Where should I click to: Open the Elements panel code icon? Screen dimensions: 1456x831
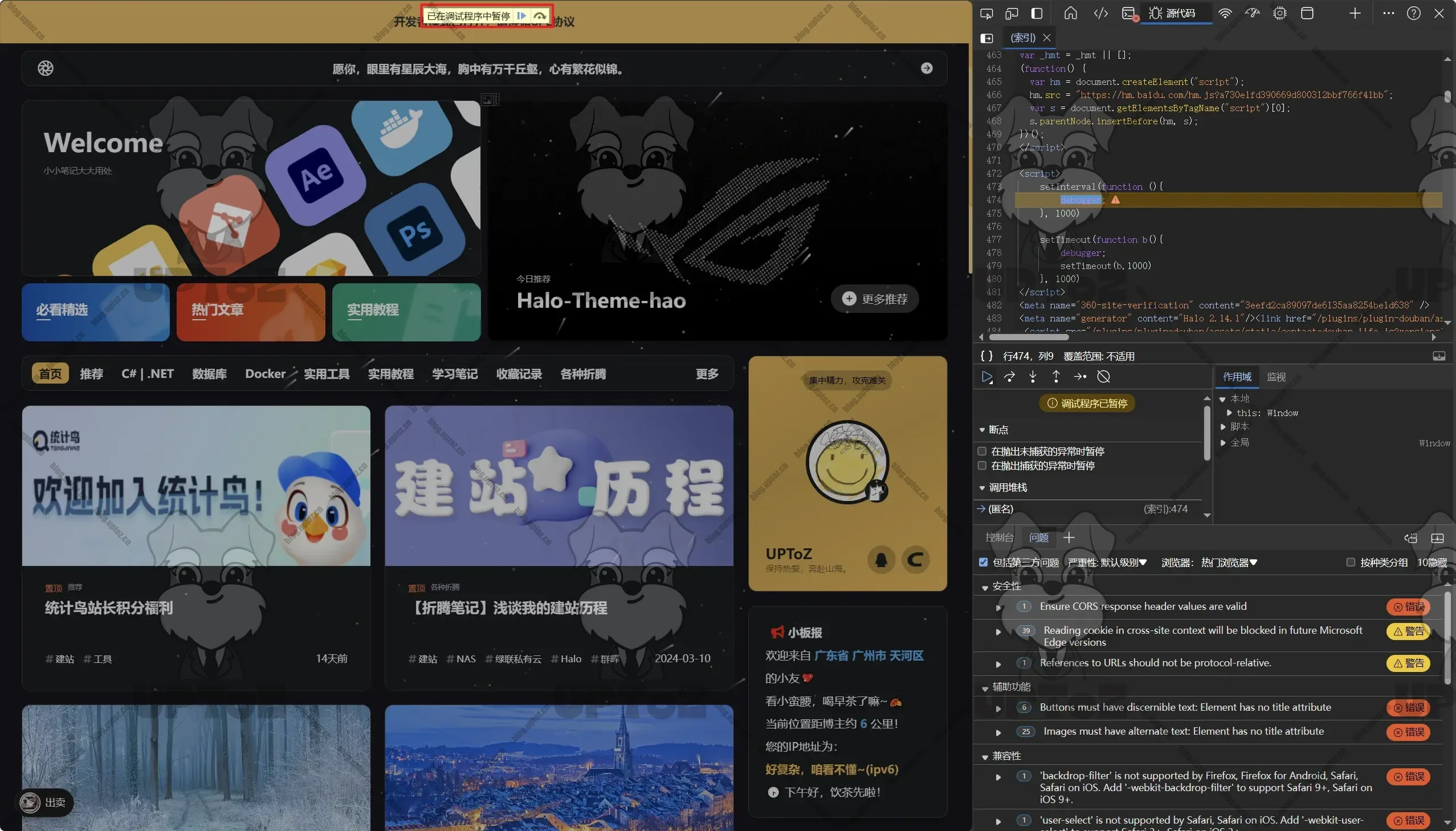coord(1100,13)
